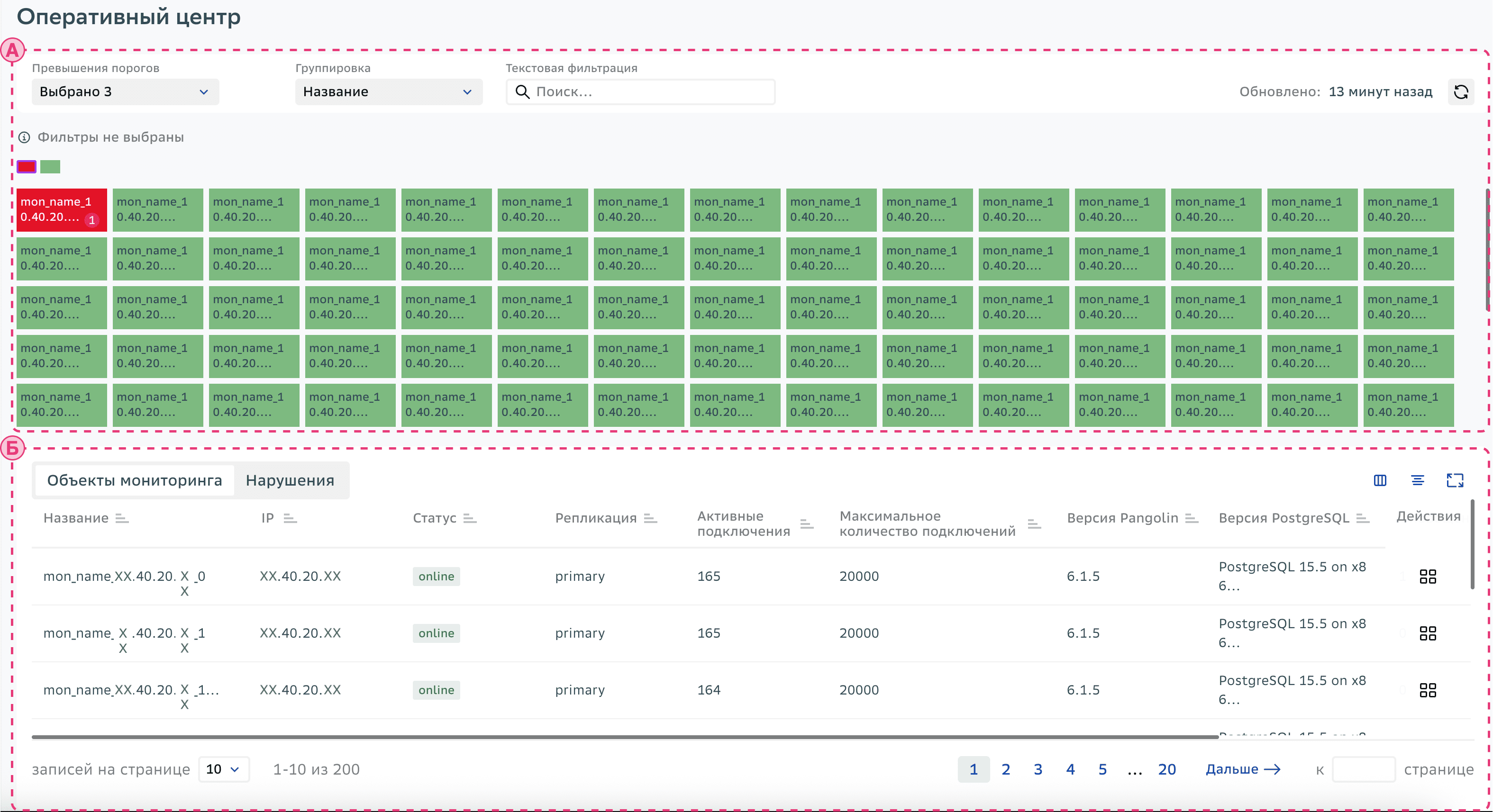Click the Дальше next page link
Screen dimensions: 1493x812
[1243, 769]
